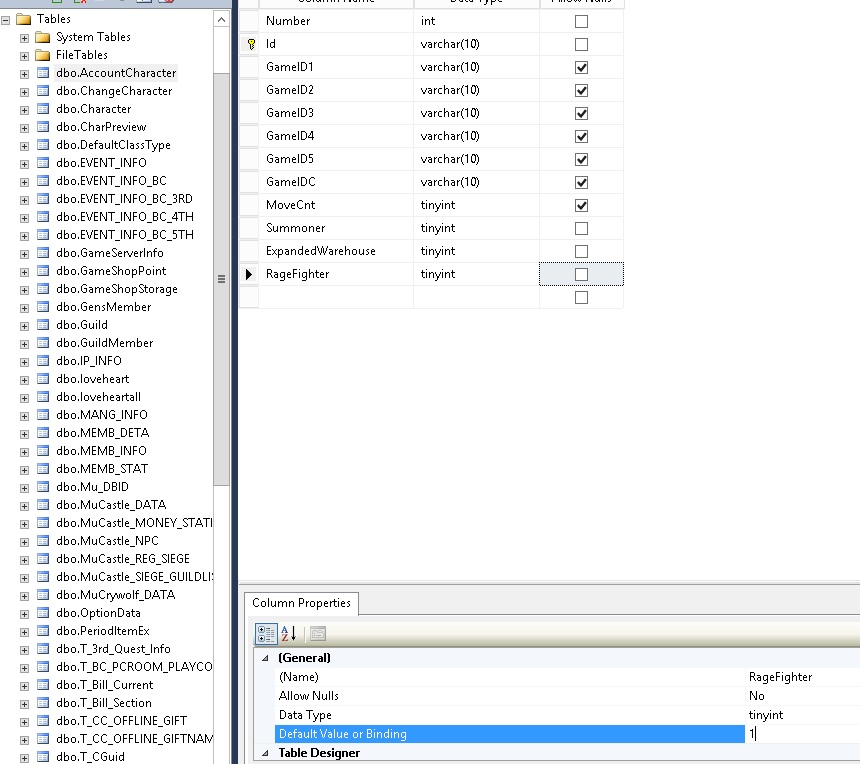The width and height of the screenshot is (860, 764).
Task: Collapse the (General) properties section
Action: [265, 658]
